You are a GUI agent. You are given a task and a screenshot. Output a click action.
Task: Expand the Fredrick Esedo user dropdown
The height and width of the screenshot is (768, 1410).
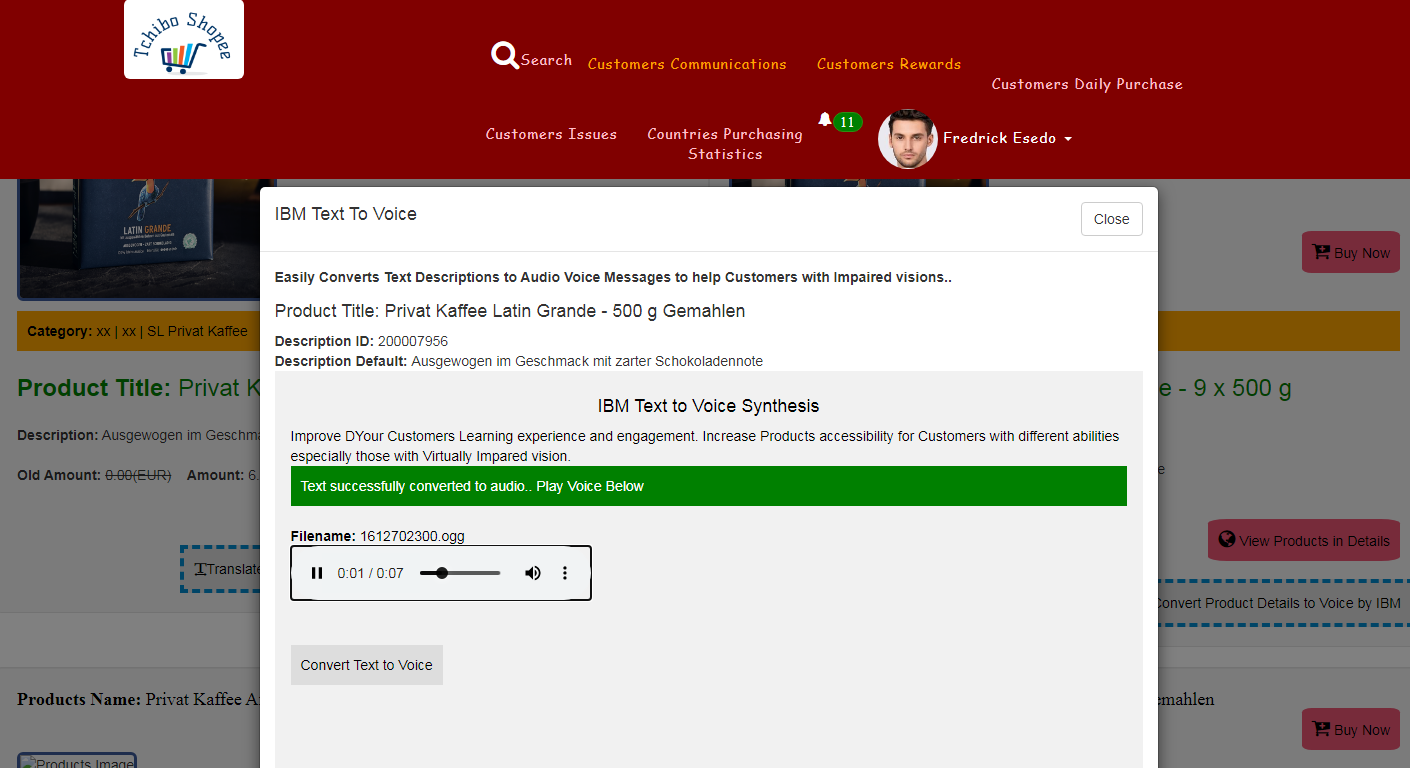pos(1007,139)
